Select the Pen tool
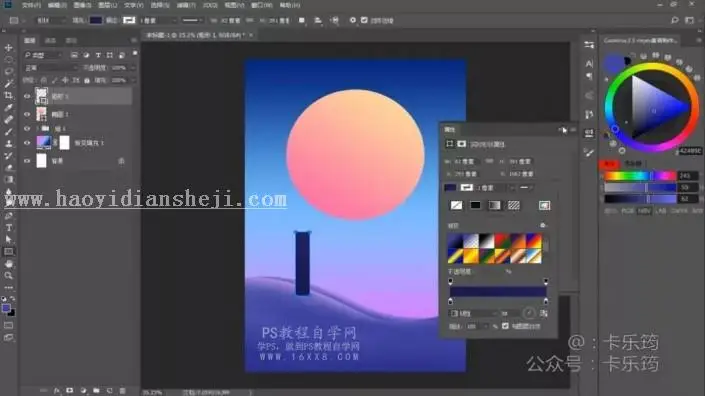The width and height of the screenshot is (705, 396). pos(9,216)
